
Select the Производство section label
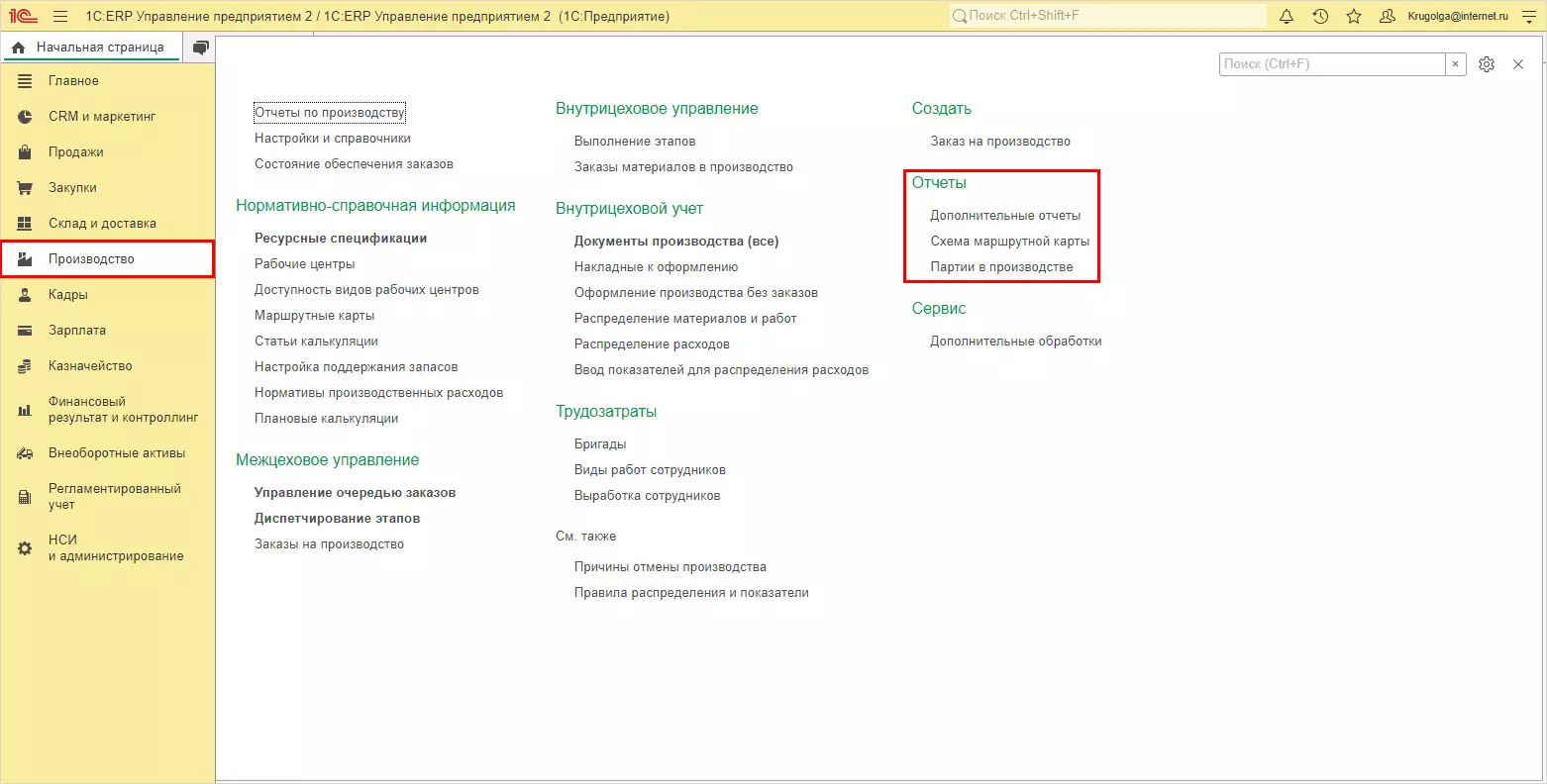[91, 259]
